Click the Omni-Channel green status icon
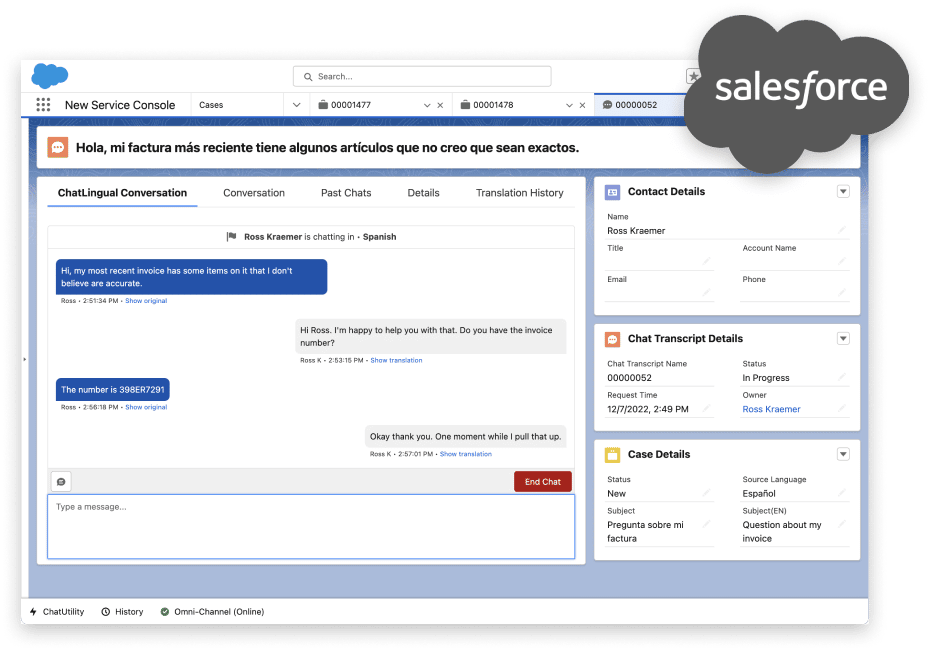The width and height of the screenshot is (931, 651). pyautogui.click(x=164, y=611)
